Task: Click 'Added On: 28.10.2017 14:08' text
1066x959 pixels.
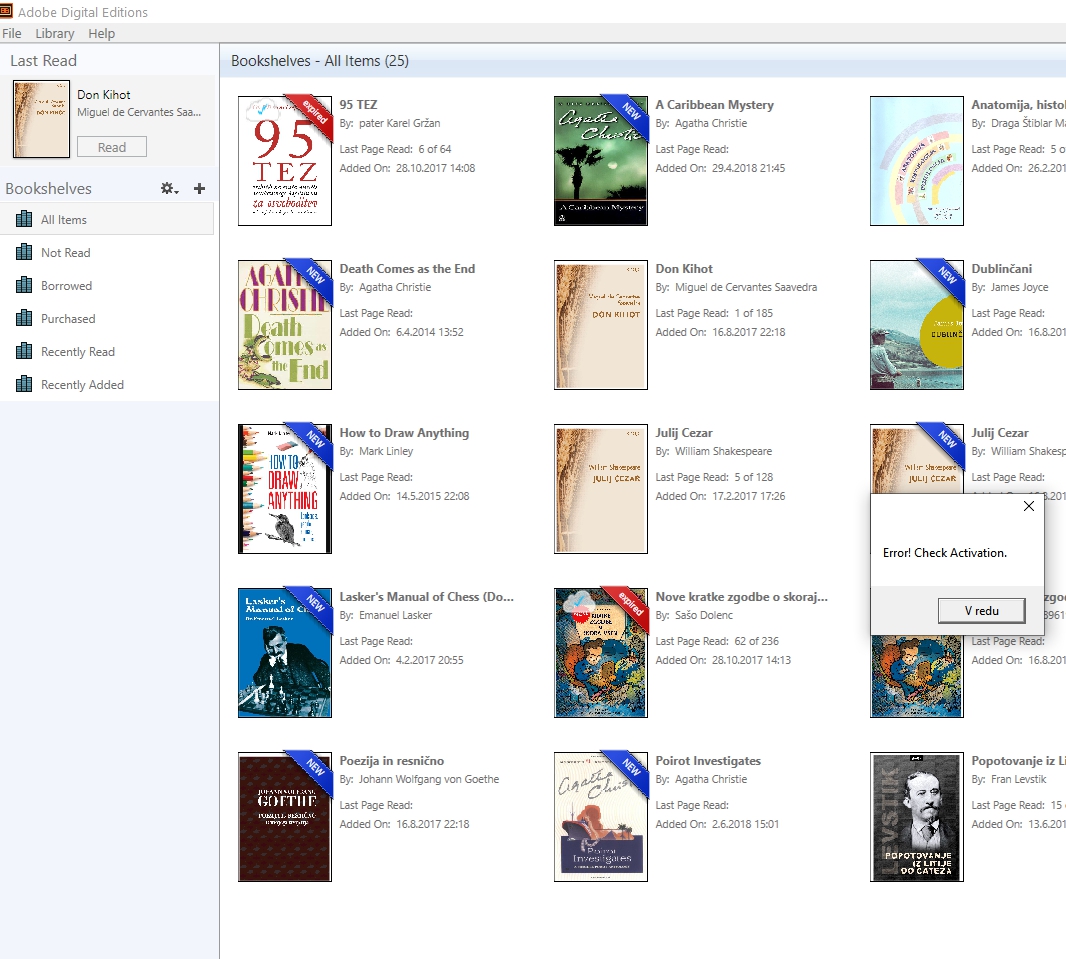Action: [407, 168]
